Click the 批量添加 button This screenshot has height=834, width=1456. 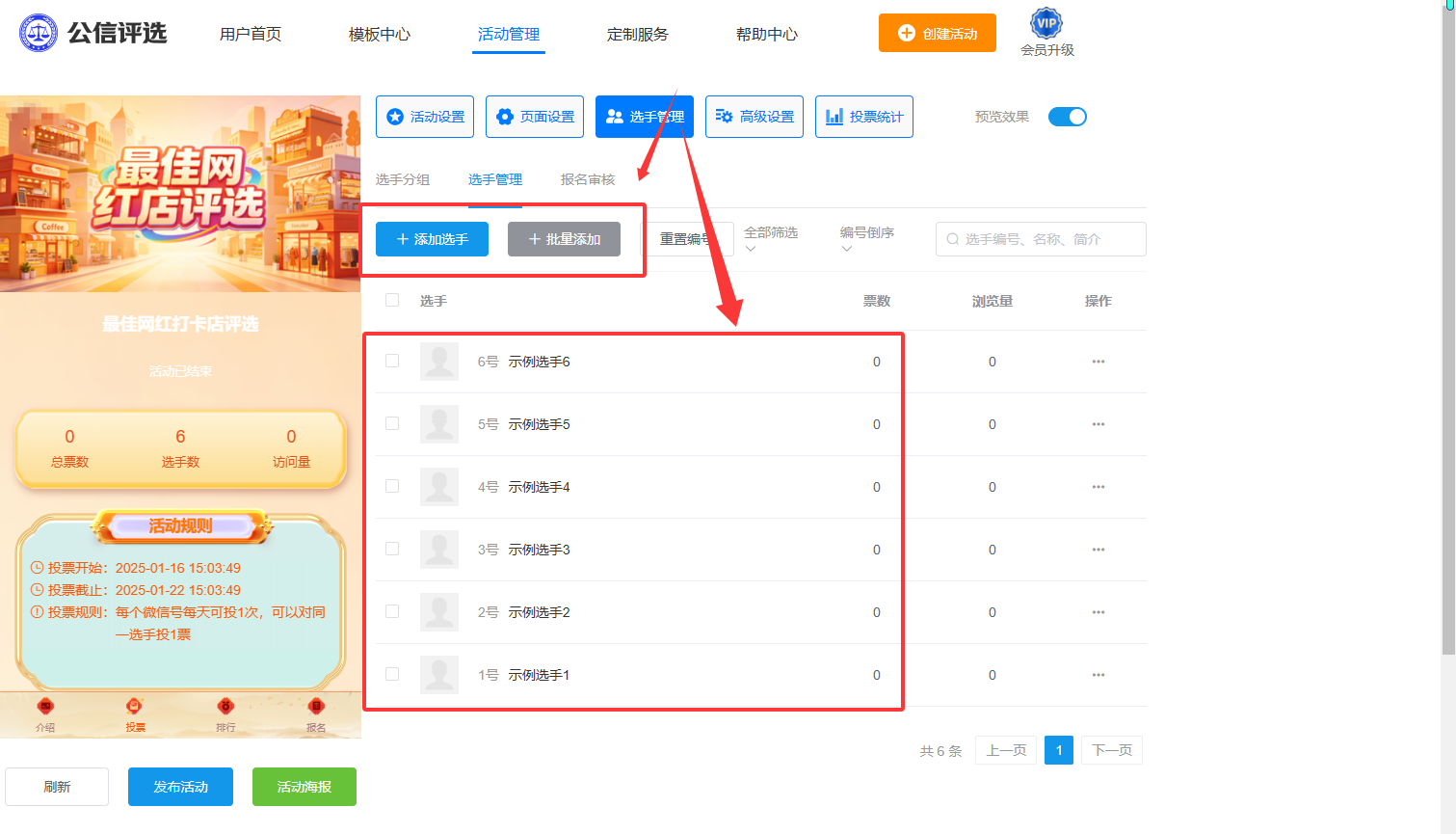[564, 239]
